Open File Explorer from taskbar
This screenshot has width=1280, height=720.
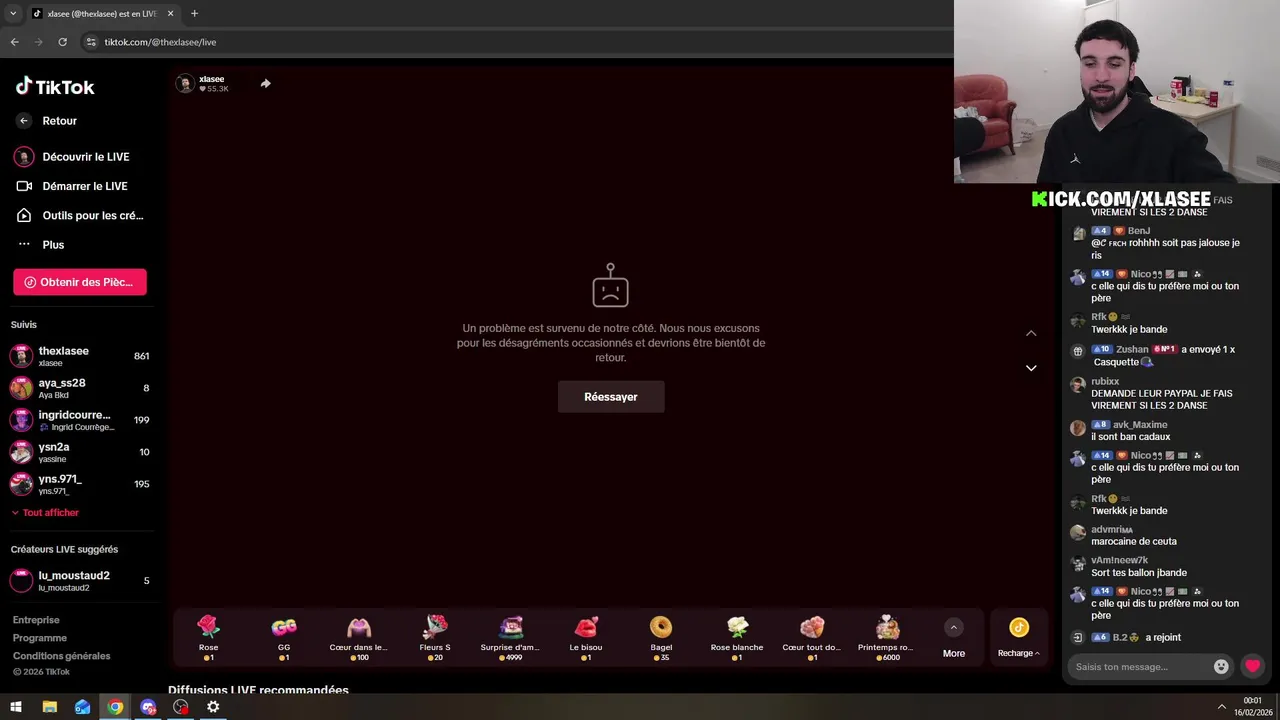49,707
